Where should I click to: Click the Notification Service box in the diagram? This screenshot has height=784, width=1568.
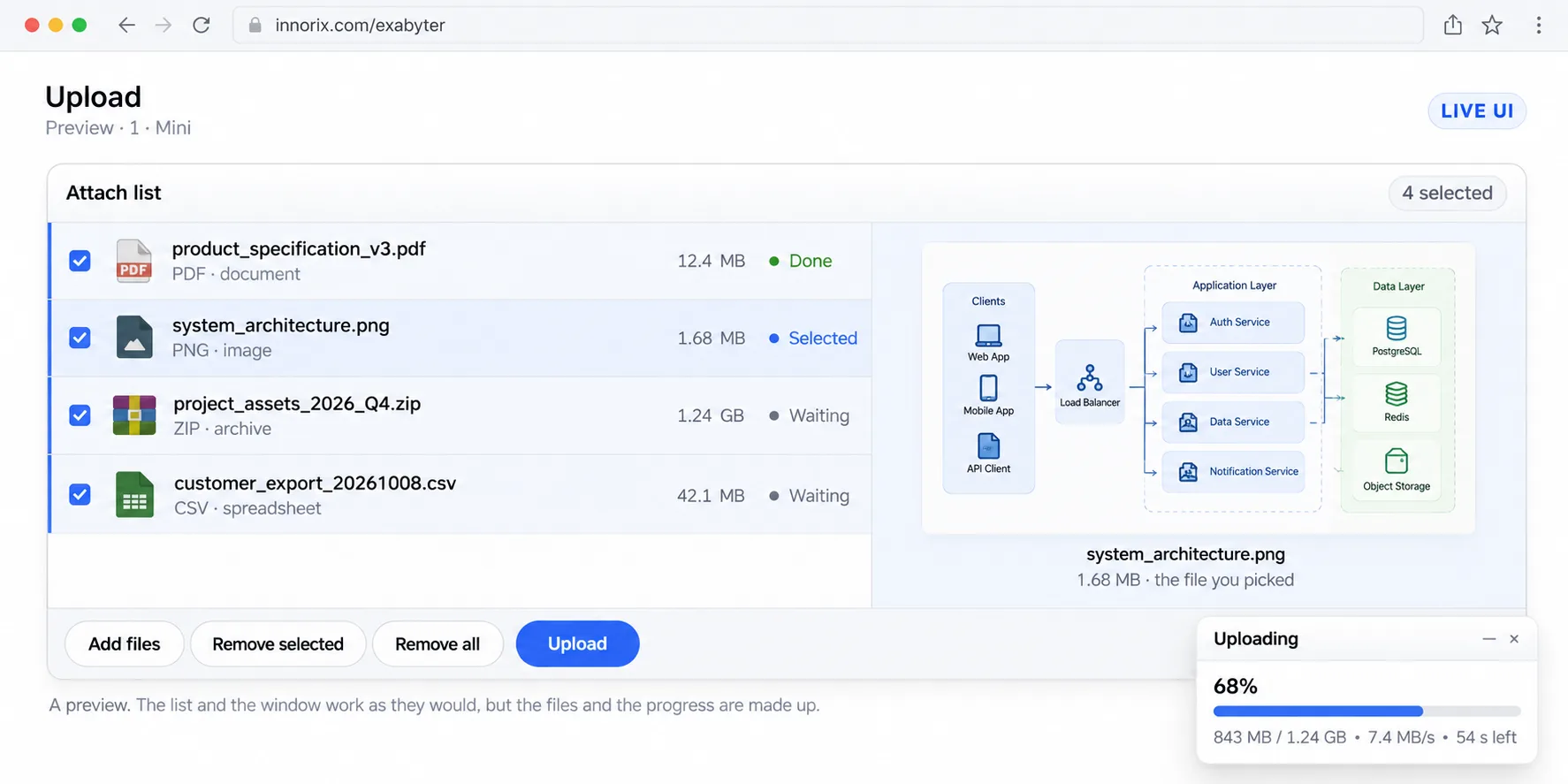[1233, 471]
